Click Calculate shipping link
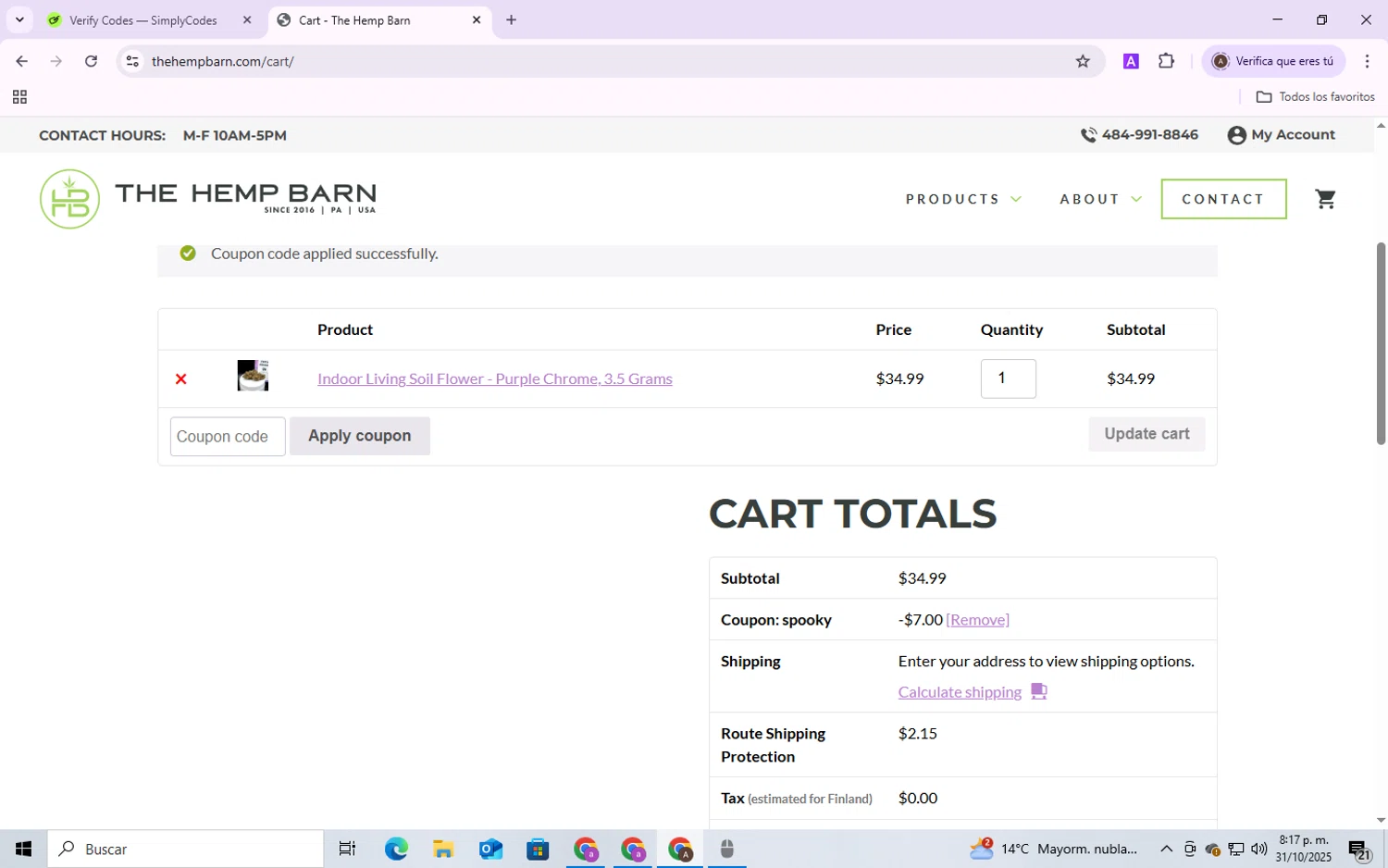Viewport: 1388px width, 868px height. tap(960, 692)
